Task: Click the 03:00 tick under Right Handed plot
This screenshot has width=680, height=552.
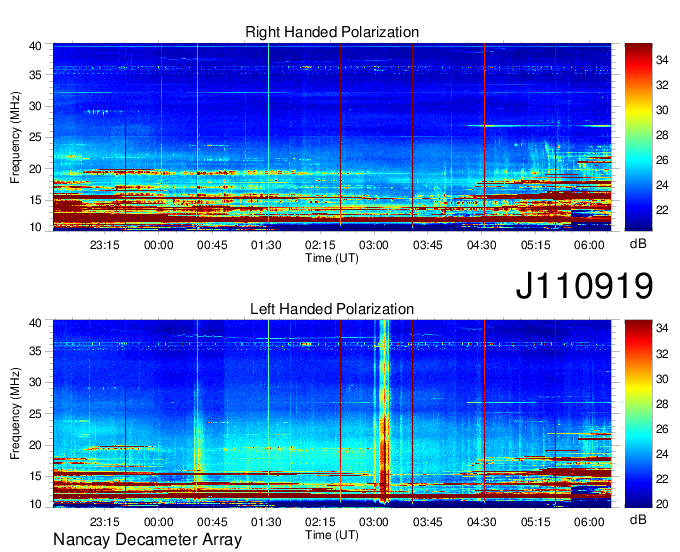Action: (x=374, y=245)
